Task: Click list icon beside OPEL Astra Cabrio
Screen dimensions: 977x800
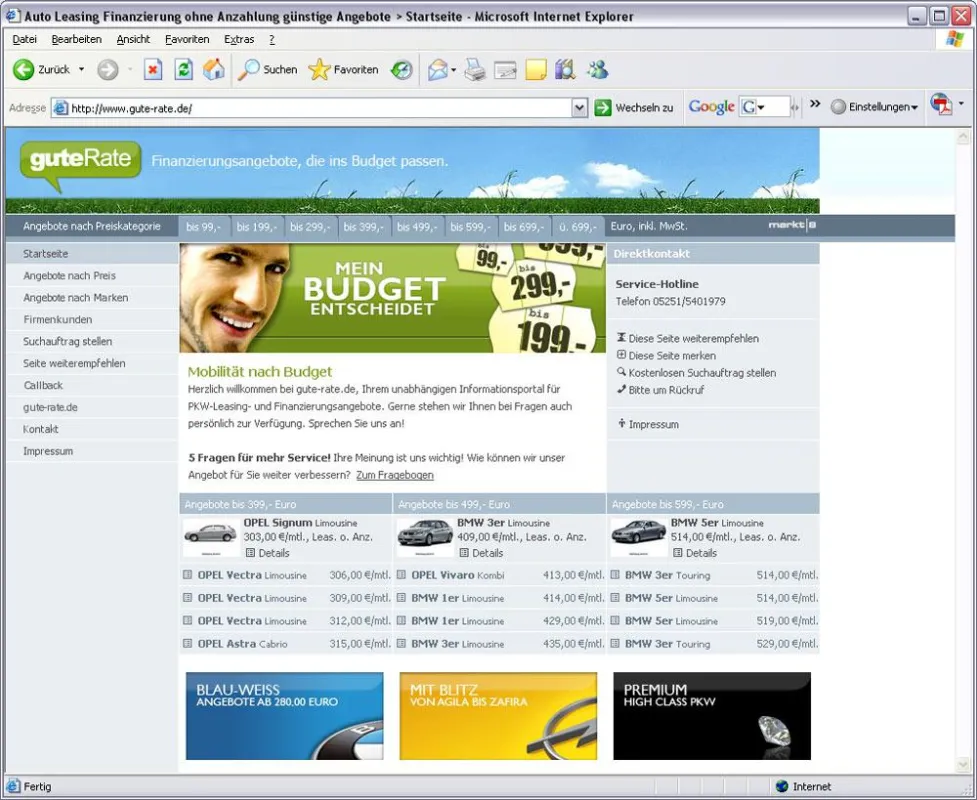Action: point(187,644)
